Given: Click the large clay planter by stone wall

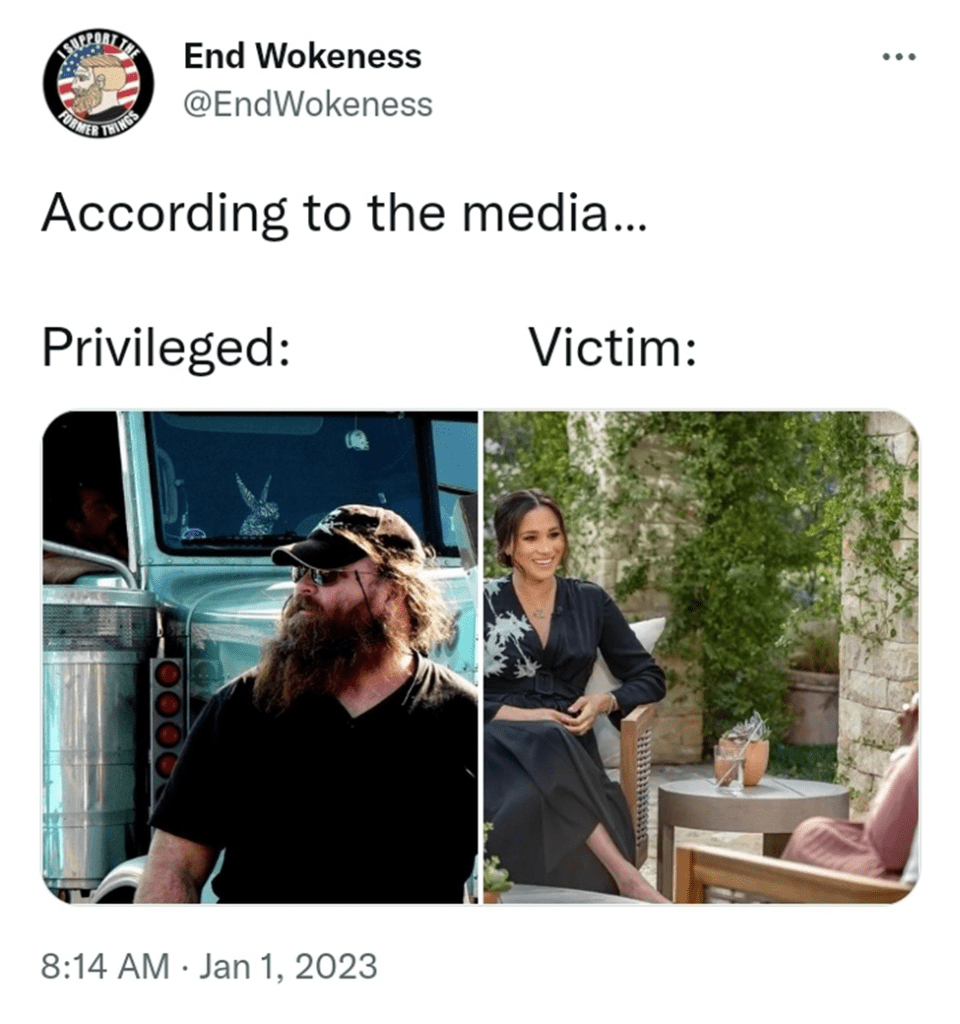Looking at the screenshot, I should 812,705.
